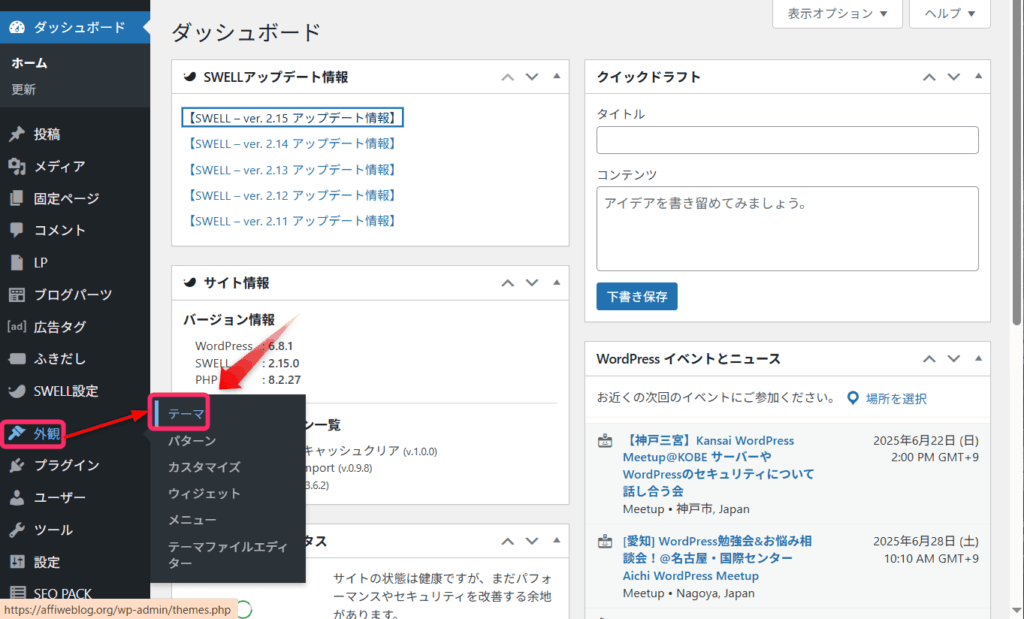The image size is (1024, 619).
Task: Click the plug icon beside プラグイン
Action: [x=17, y=466]
